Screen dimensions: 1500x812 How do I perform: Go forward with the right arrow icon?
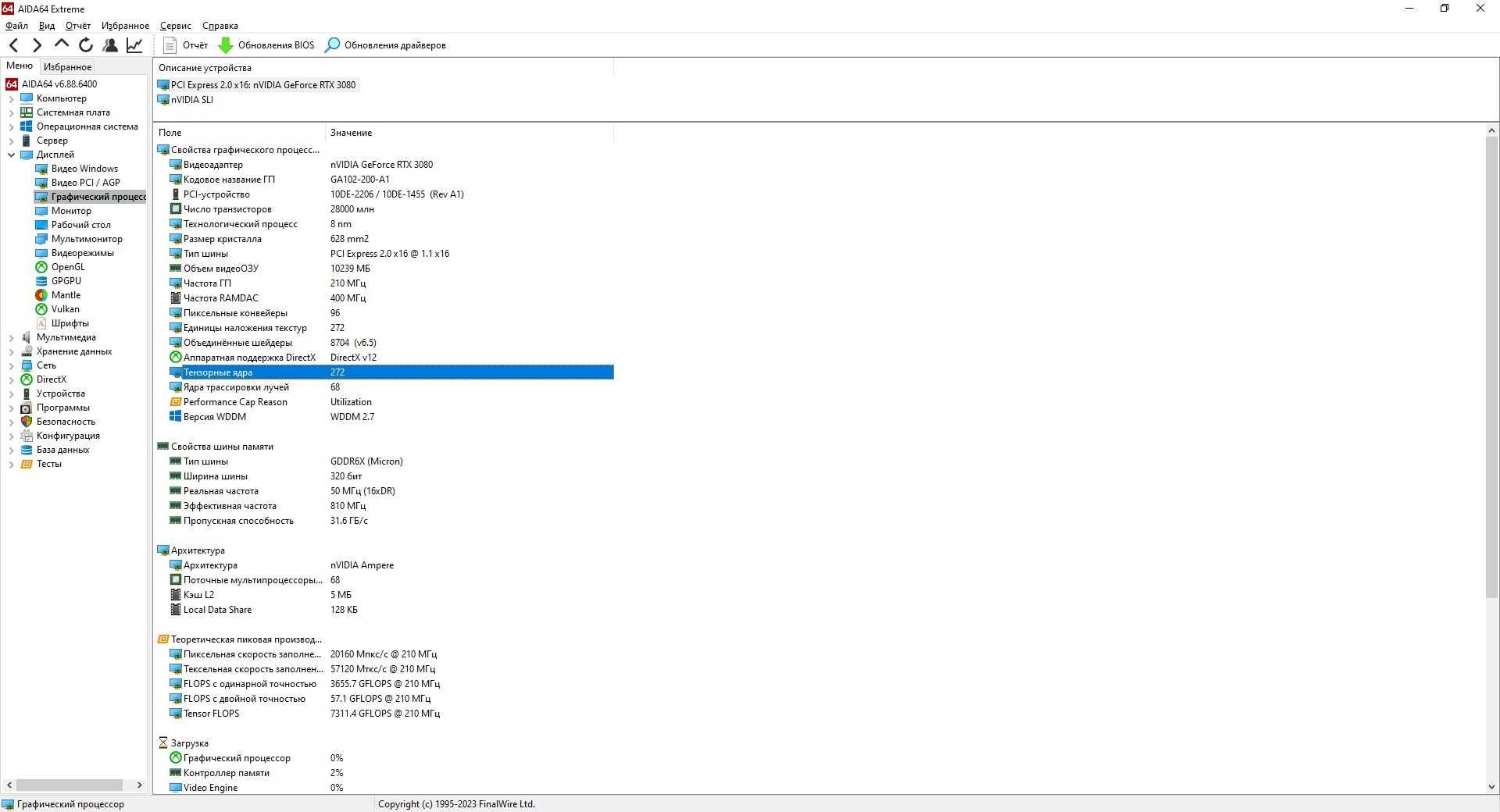click(x=37, y=45)
